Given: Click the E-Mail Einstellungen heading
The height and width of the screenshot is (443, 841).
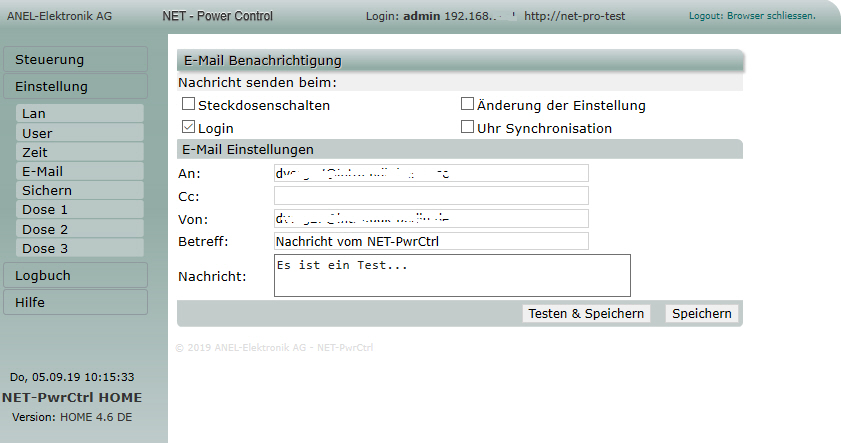Looking at the screenshot, I should click(248, 150).
